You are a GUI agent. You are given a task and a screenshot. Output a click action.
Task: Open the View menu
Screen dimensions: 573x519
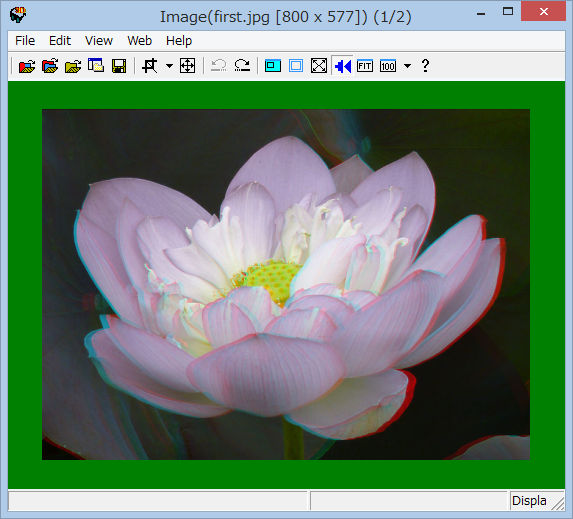pyautogui.click(x=99, y=41)
